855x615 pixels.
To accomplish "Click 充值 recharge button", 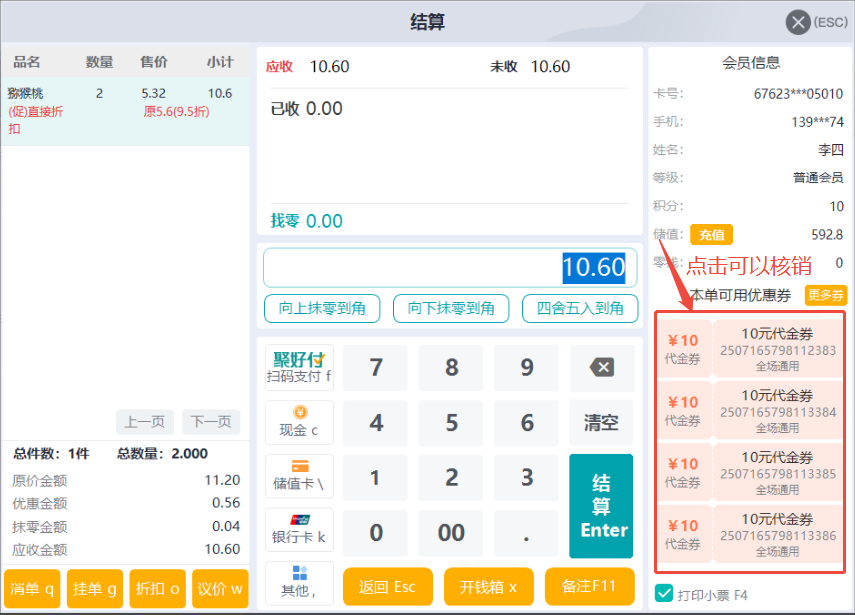I will click(711, 235).
